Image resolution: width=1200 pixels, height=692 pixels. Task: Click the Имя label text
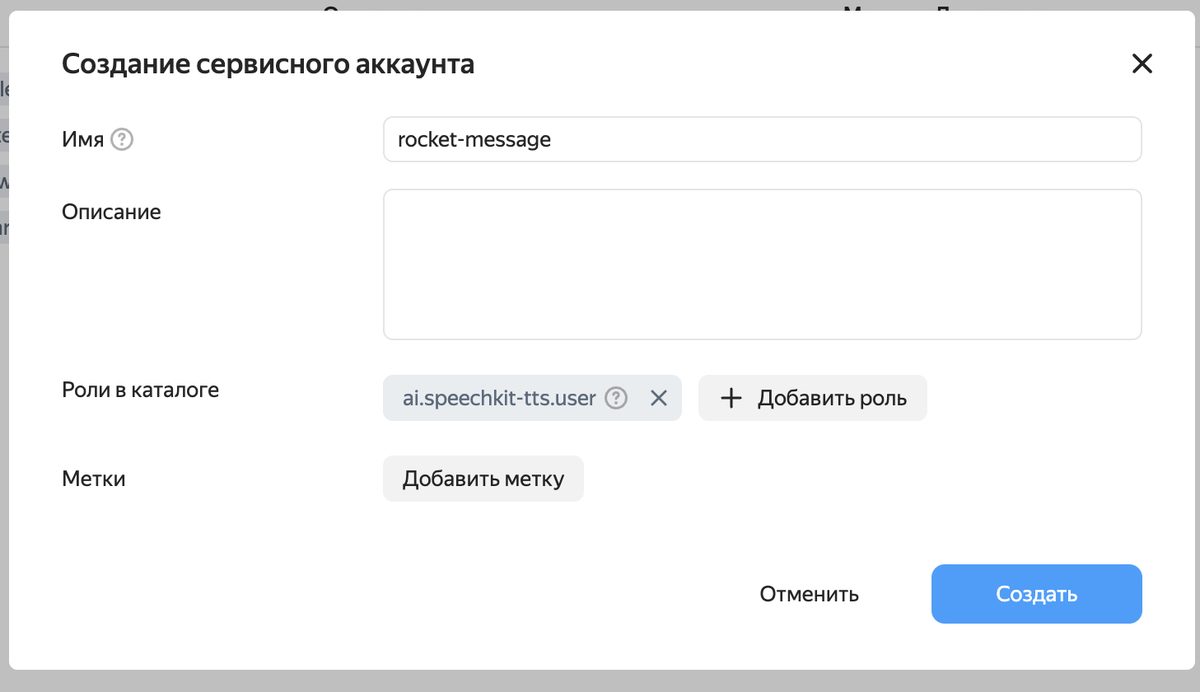pyautogui.click(x=83, y=140)
